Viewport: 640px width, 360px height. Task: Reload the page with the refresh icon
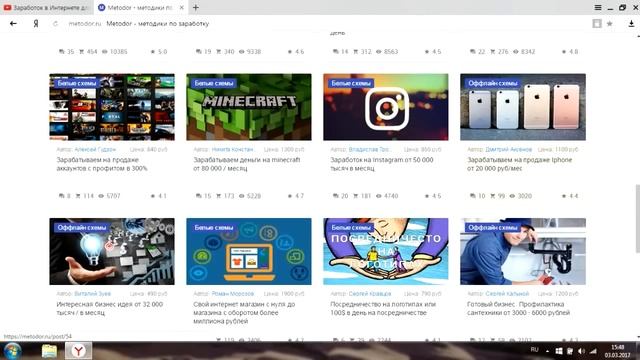coord(55,24)
